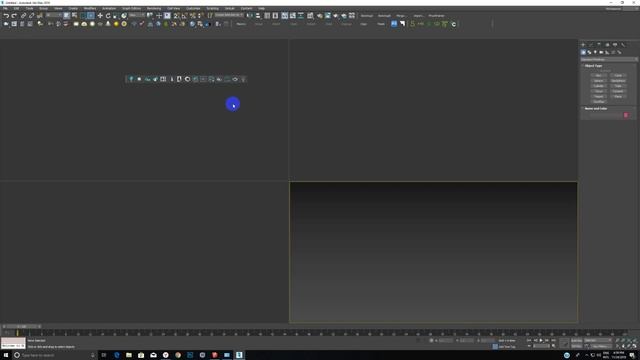Screen dimensions: 640x360
Task: Select Cameras category in Create panel
Action: click(x=601, y=52)
